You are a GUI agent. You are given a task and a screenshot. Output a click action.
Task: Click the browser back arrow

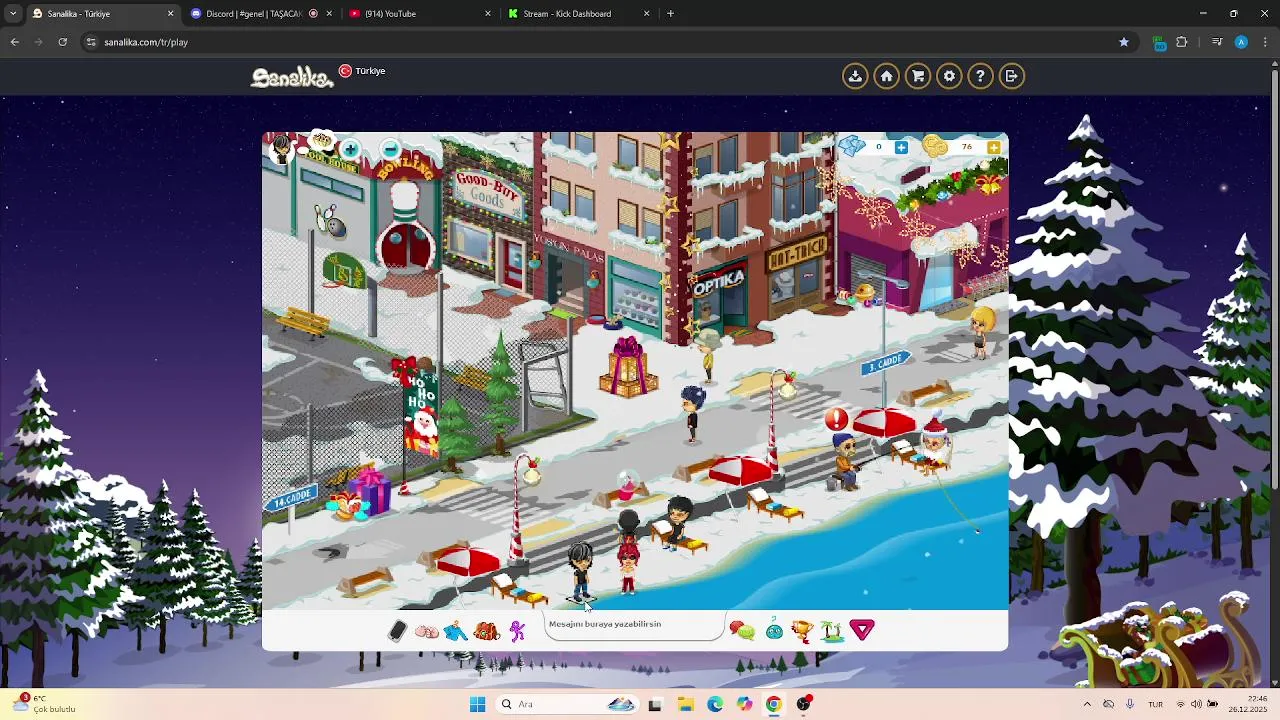pos(15,42)
